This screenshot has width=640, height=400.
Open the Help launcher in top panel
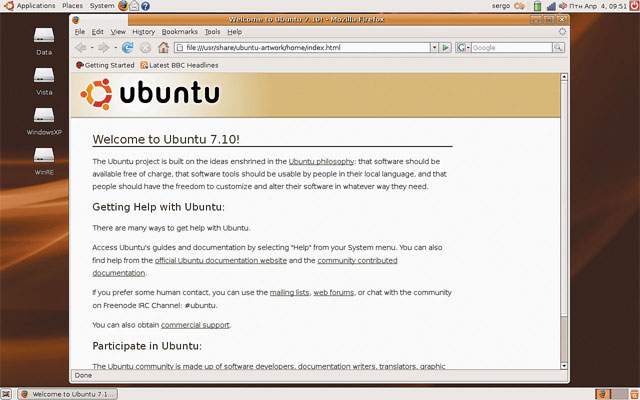tap(145, 6)
